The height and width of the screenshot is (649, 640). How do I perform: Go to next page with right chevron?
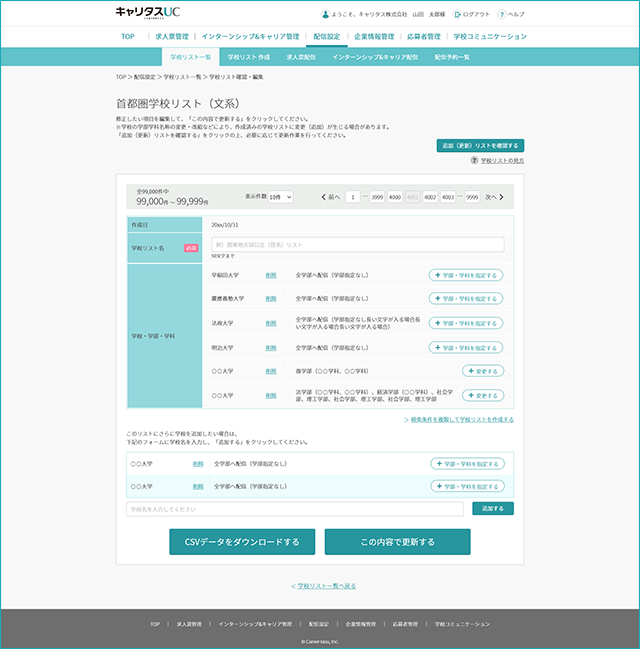coord(501,197)
